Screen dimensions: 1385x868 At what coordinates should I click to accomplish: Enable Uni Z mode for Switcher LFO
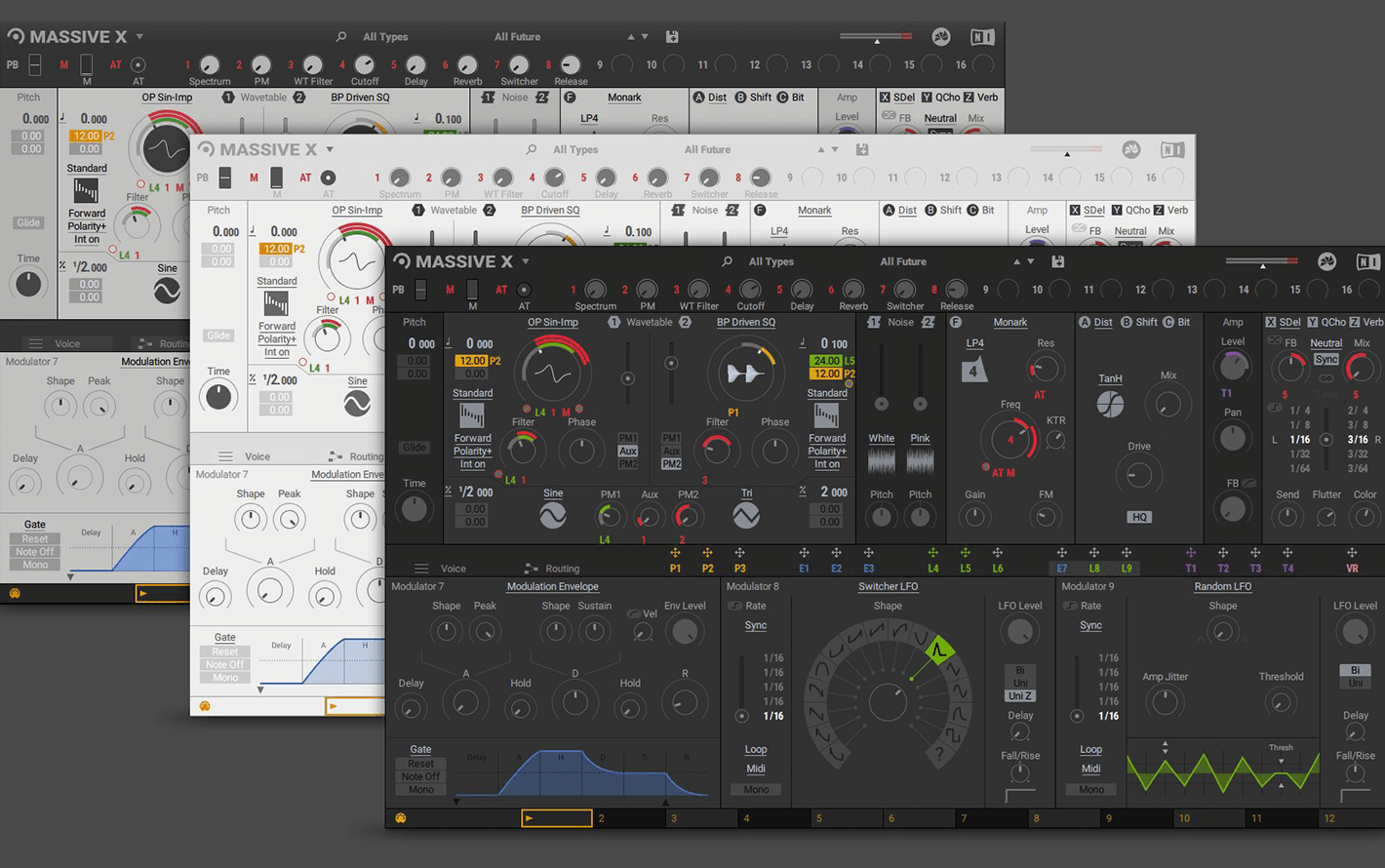[1020, 695]
